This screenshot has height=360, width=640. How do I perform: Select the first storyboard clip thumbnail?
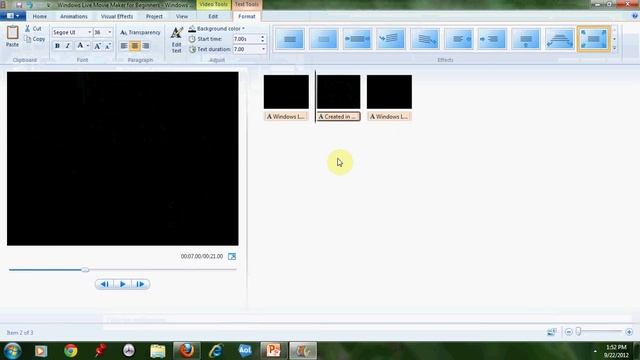coord(286,91)
